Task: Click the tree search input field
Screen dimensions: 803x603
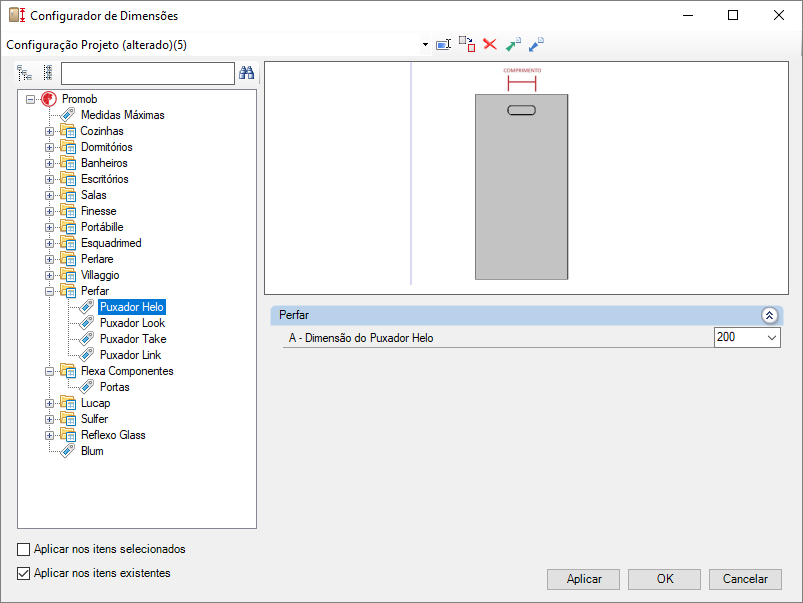Action: [x=147, y=73]
